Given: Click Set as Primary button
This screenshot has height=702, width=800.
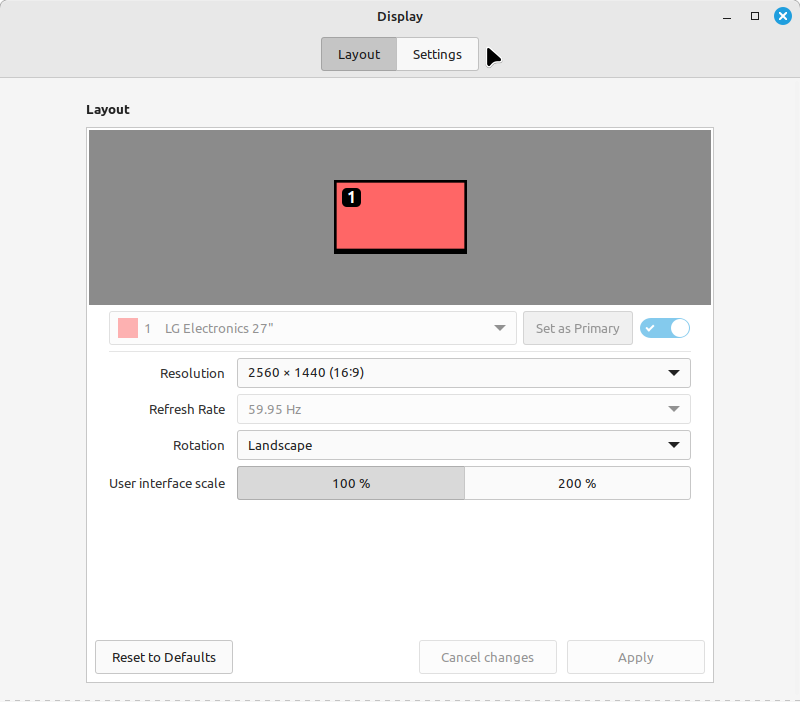Looking at the screenshot, I should coord(578,328).
